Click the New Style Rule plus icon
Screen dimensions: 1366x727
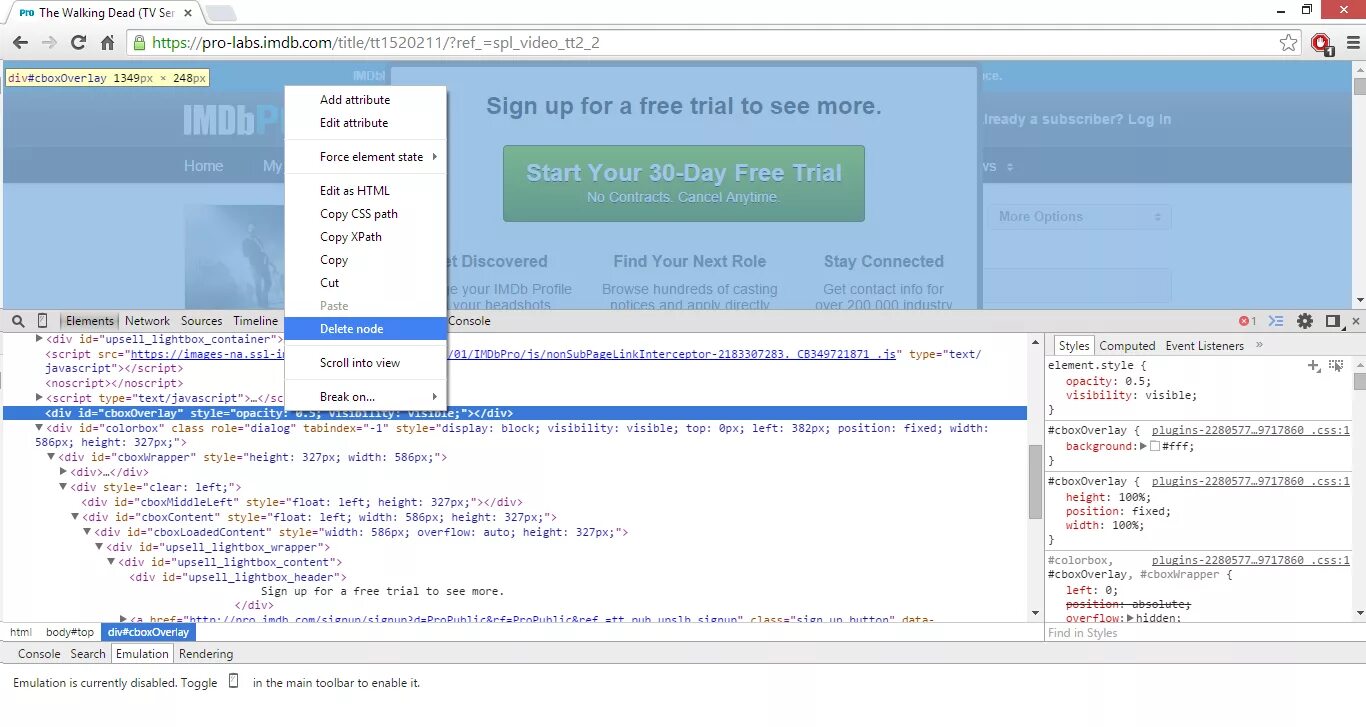coord(1314,366)
